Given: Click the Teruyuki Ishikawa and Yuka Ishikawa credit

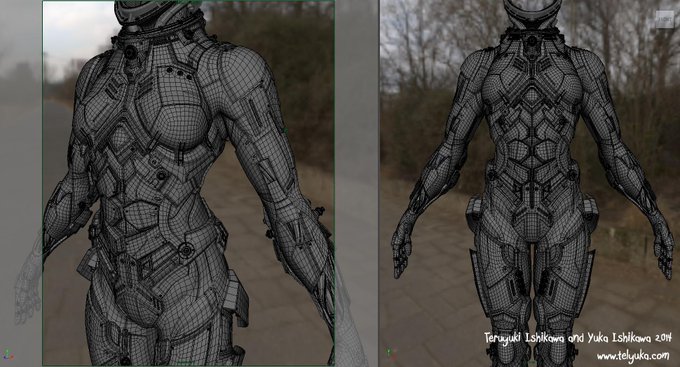Looking at the screenshot, I should pos(578,338).
